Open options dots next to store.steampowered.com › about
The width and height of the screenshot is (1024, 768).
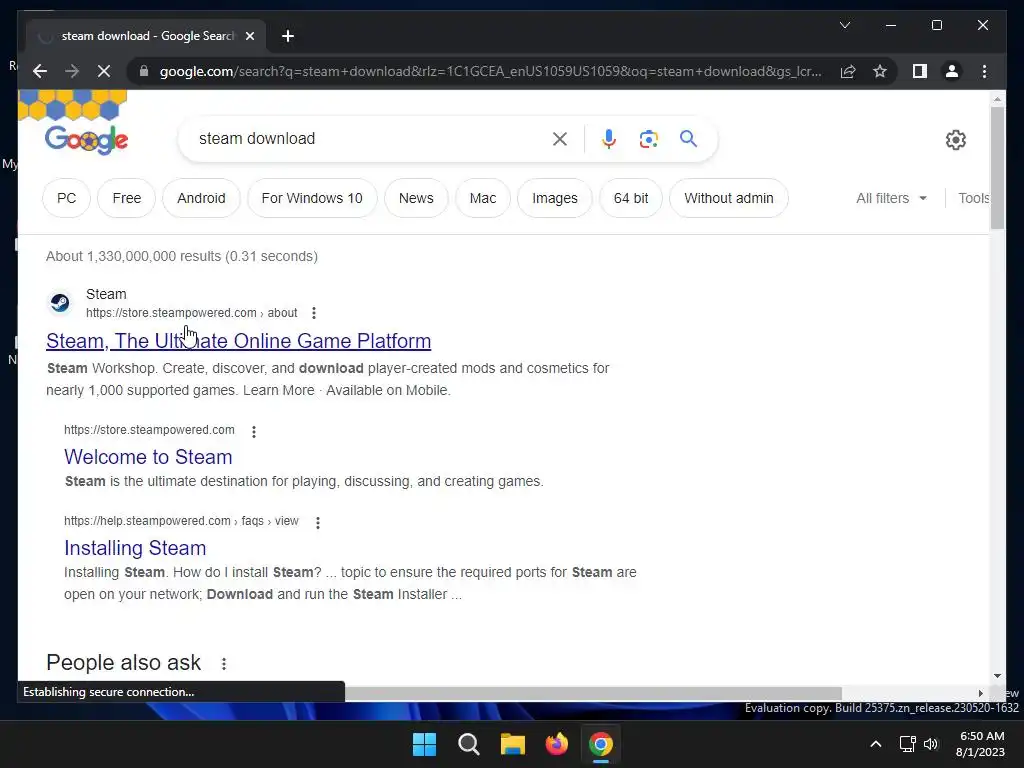(x=314, y=313)
